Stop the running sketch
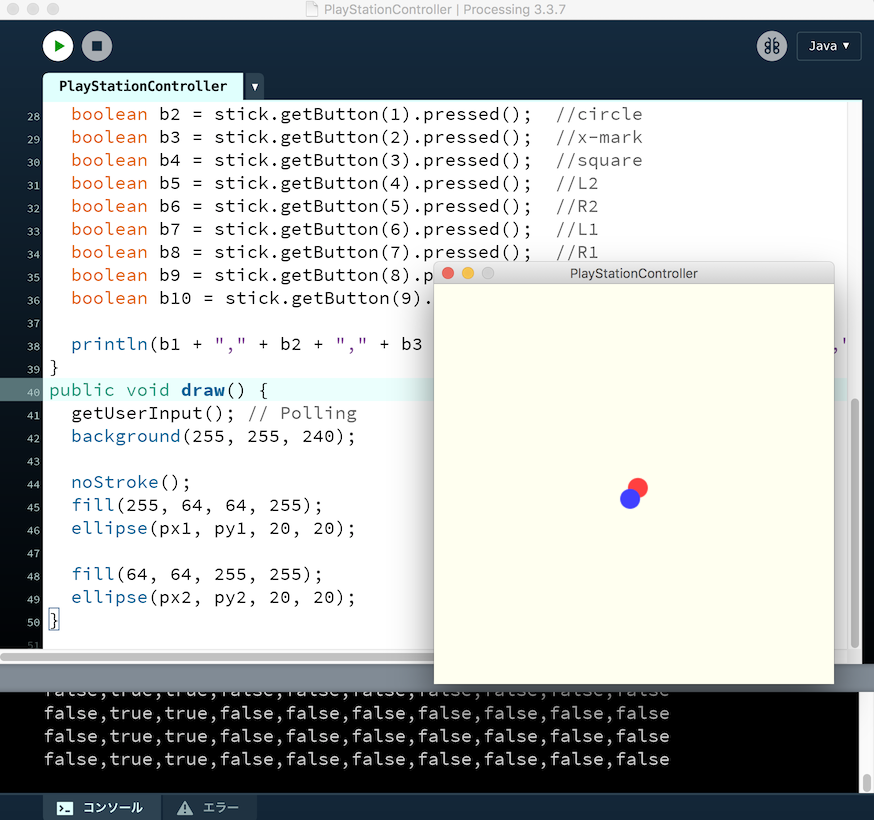 (97, 46)
